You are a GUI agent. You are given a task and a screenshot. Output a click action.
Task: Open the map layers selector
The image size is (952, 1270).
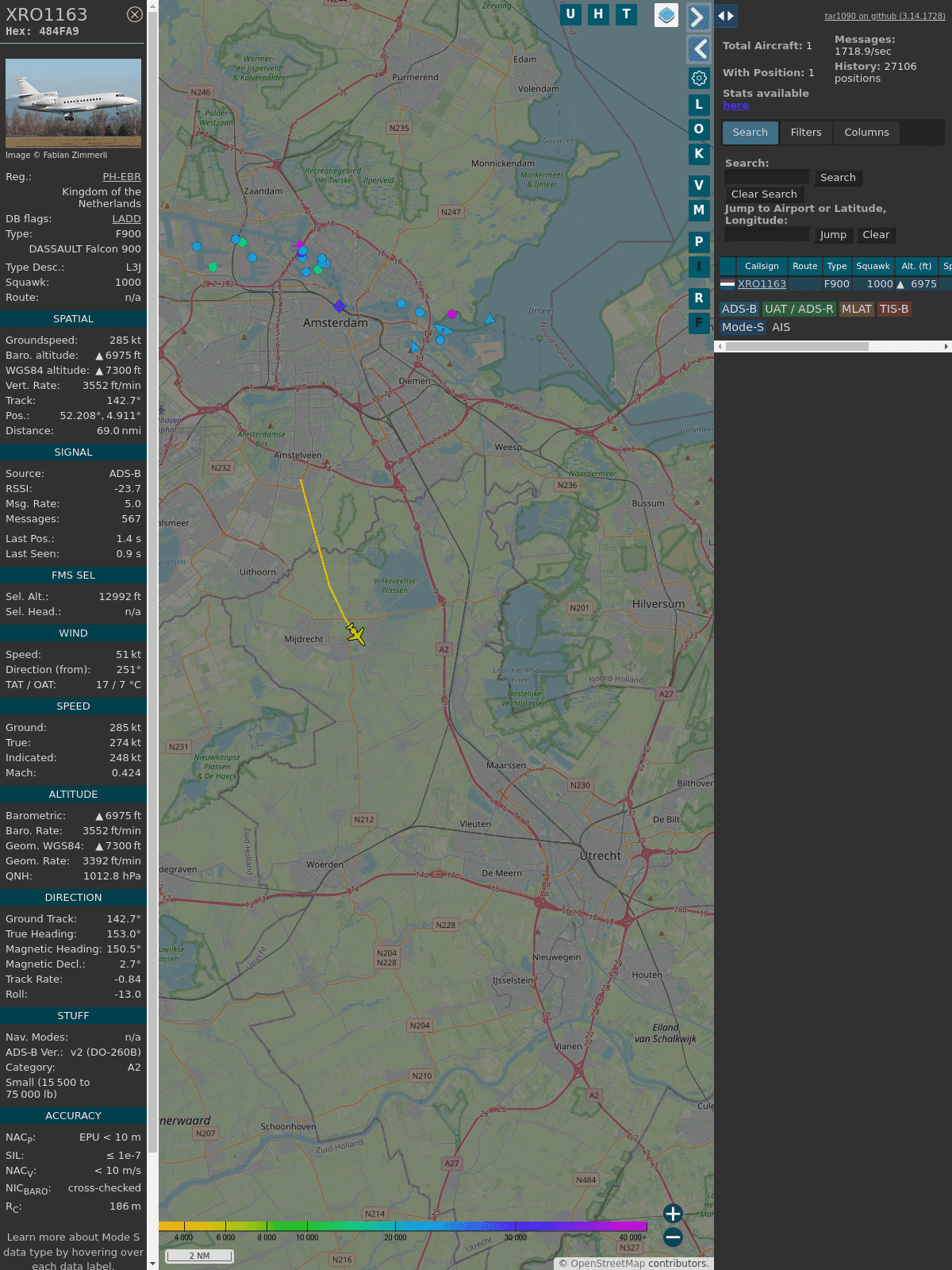click(666, 15)
